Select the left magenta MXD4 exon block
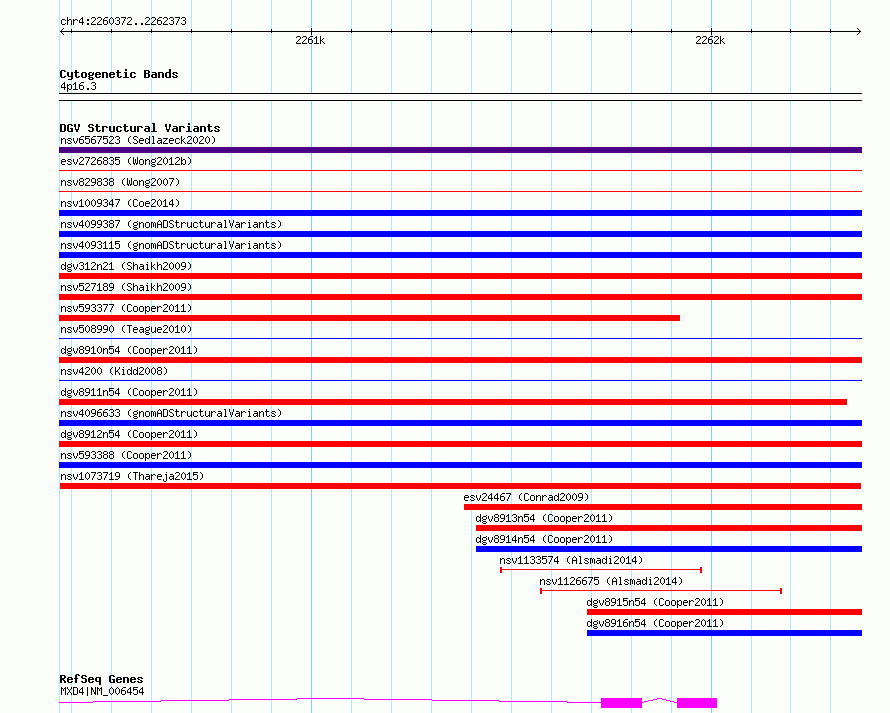This screenshot has width=890, height=713. [x=621, y=703]
